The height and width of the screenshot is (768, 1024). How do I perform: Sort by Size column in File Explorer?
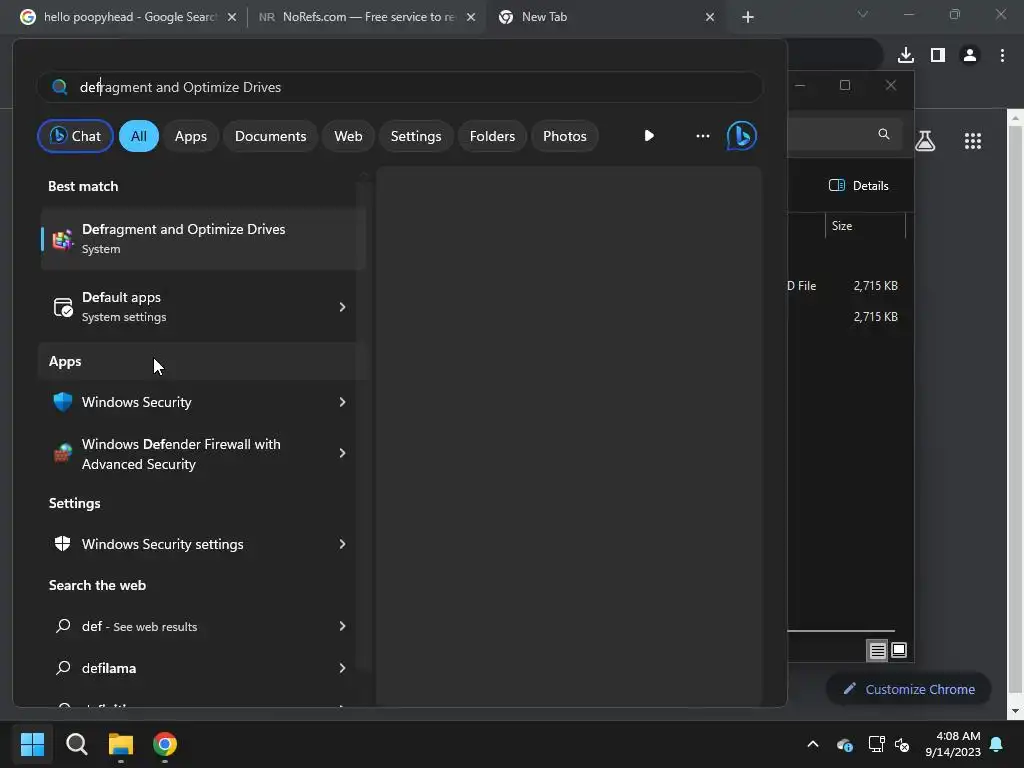865,226
